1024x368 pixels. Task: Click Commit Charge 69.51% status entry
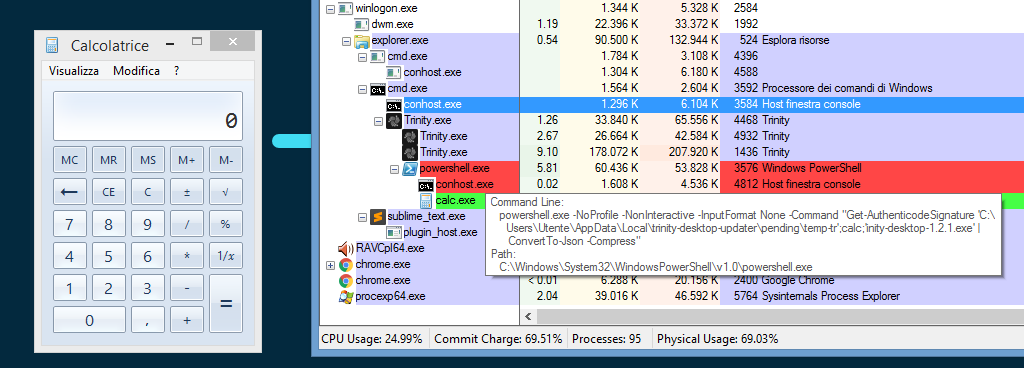pyautogui.click(x=498, y=339)
